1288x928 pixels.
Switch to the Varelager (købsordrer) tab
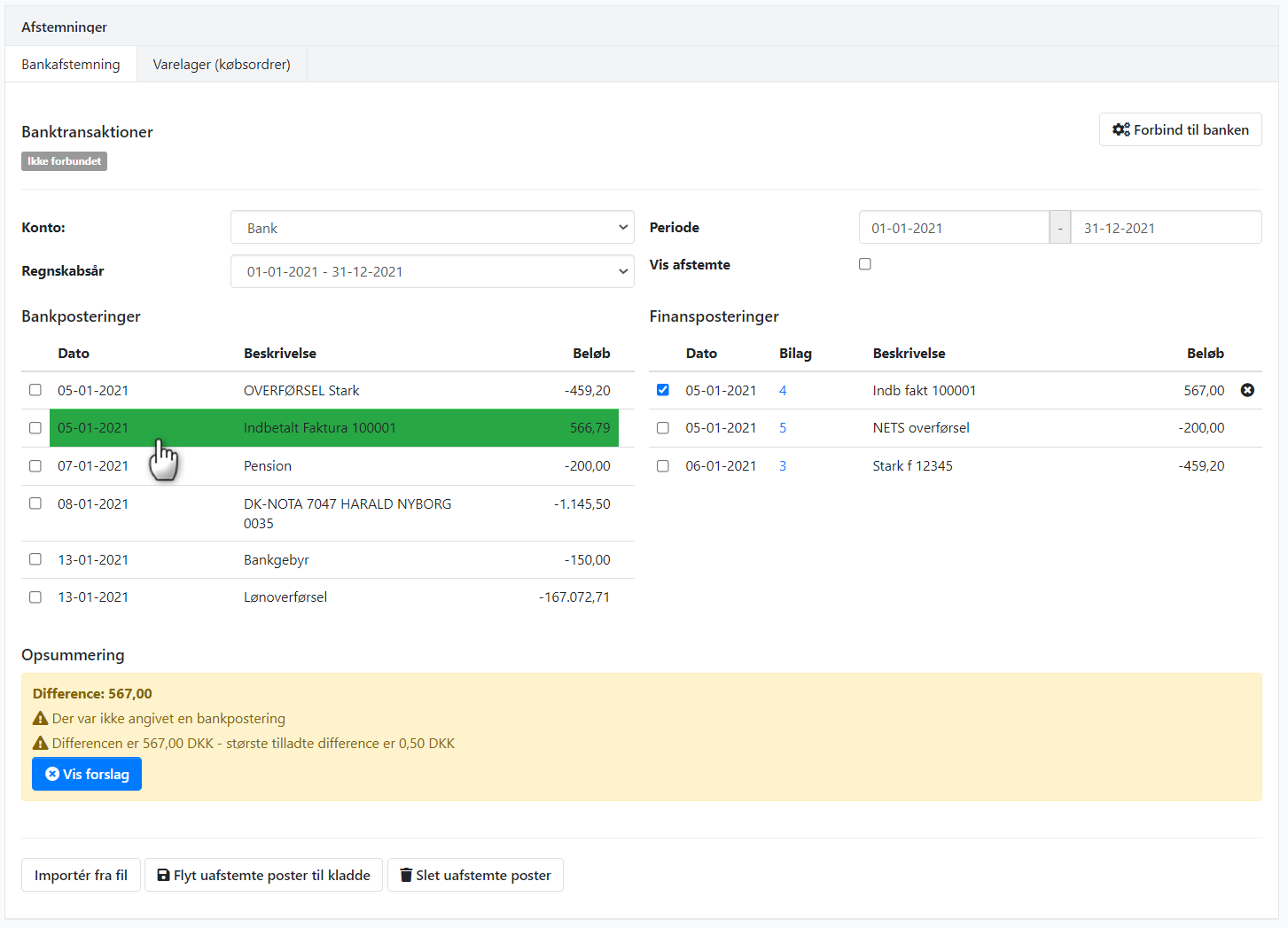tap(222, 64)
